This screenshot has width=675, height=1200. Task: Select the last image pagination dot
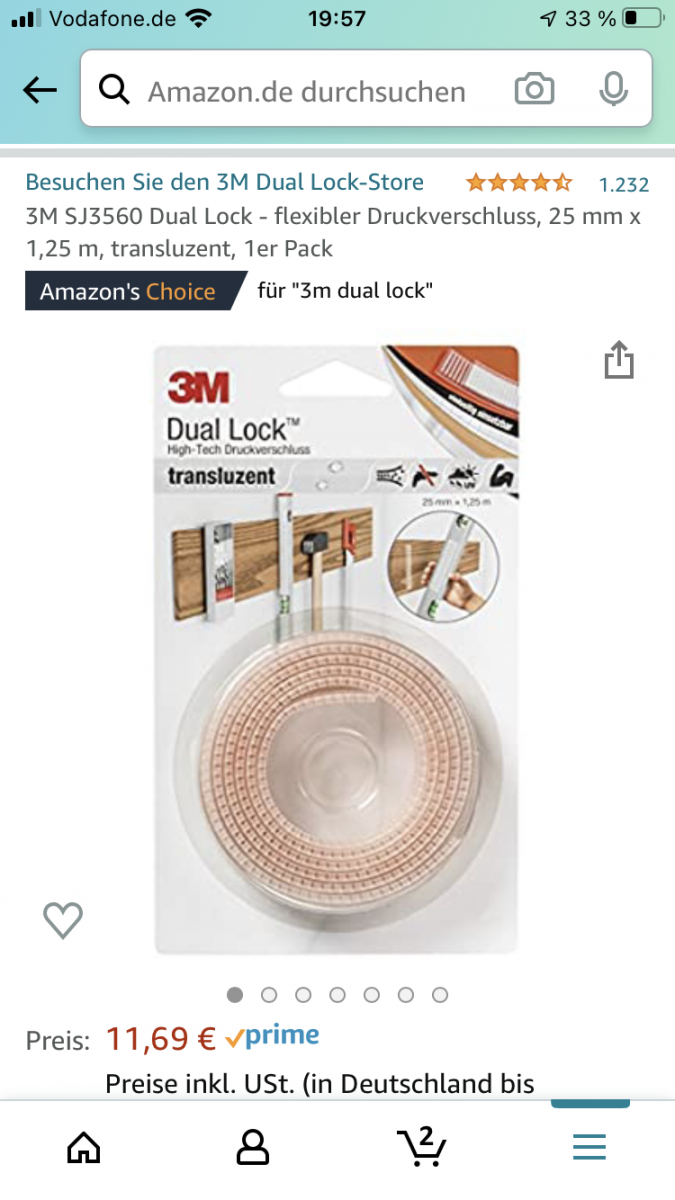click(440, 995)
